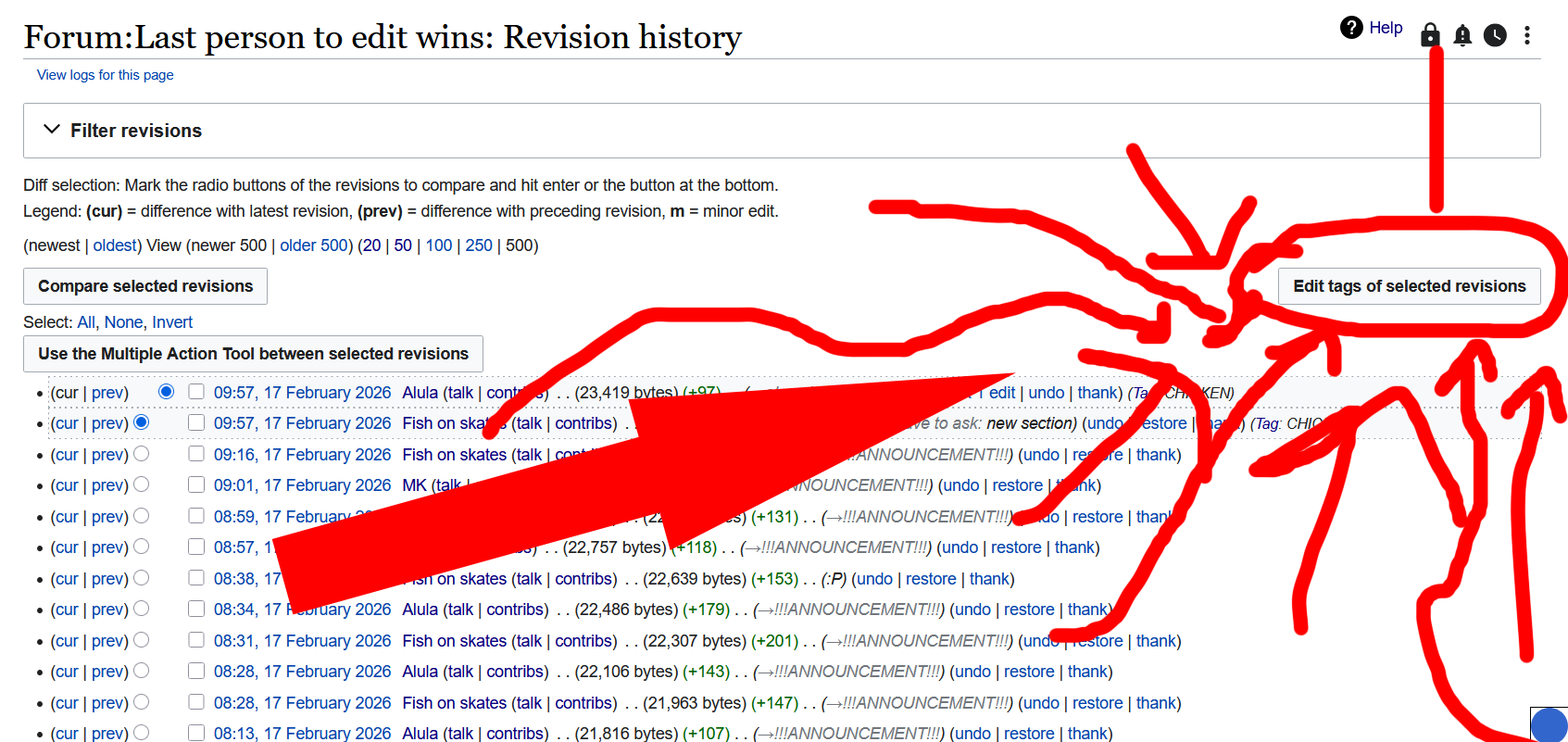Screen dimensions: 1568x742
Task: Click thank in the 08:38 row
Action: 989,579
